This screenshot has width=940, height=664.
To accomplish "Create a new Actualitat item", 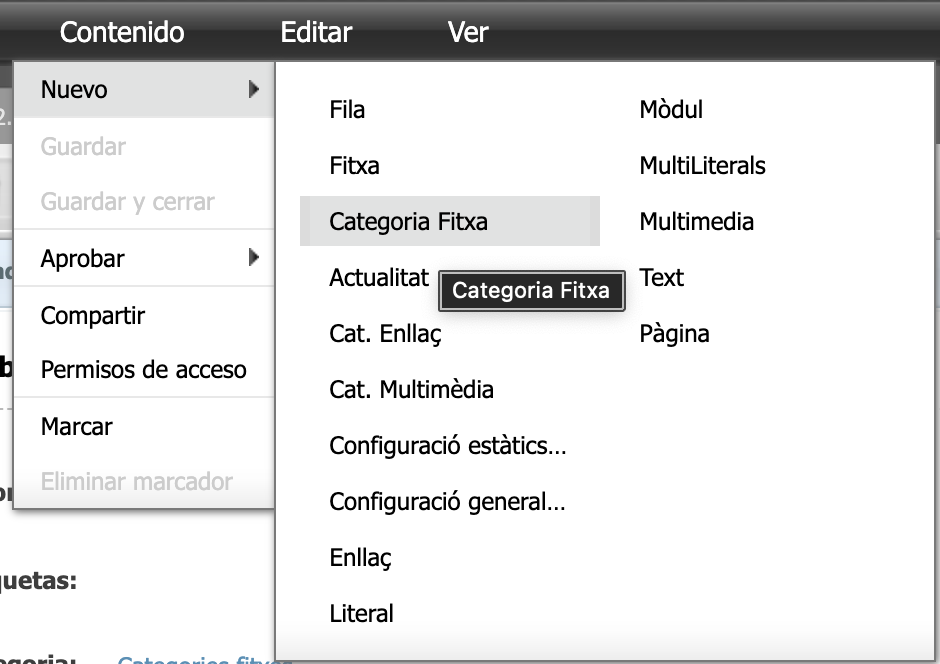I will pyautogui.click(x=379, y=278).
